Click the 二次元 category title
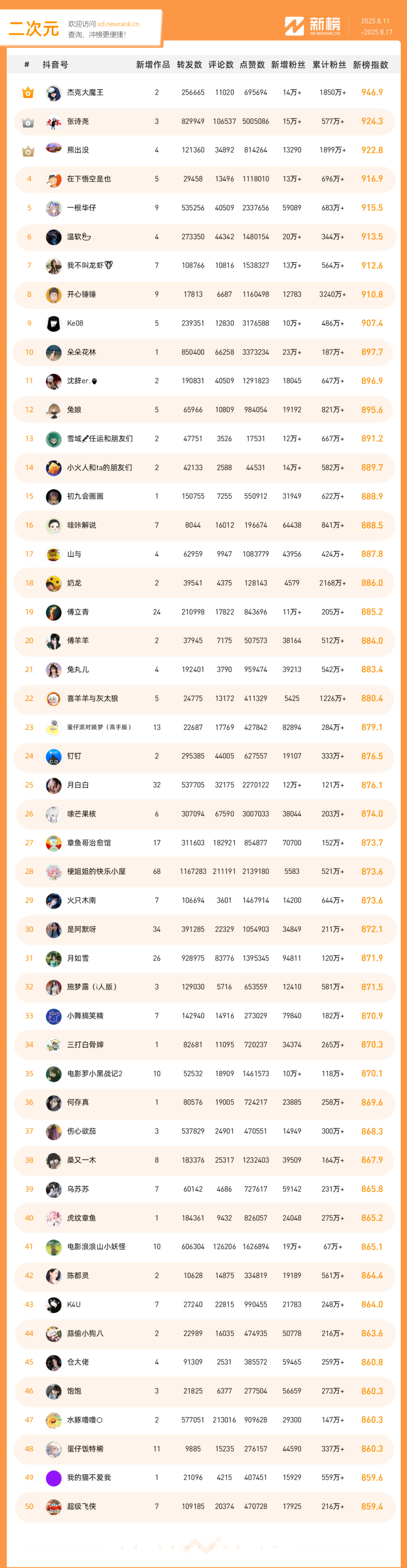 34,29
